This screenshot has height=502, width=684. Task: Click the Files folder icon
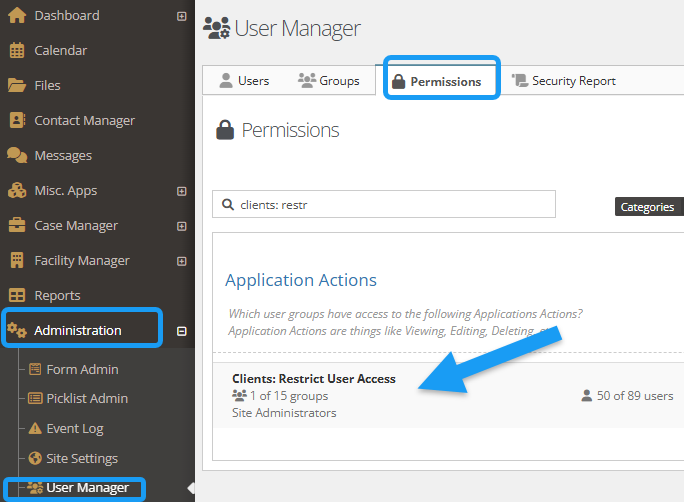click(x=16, y=85)
